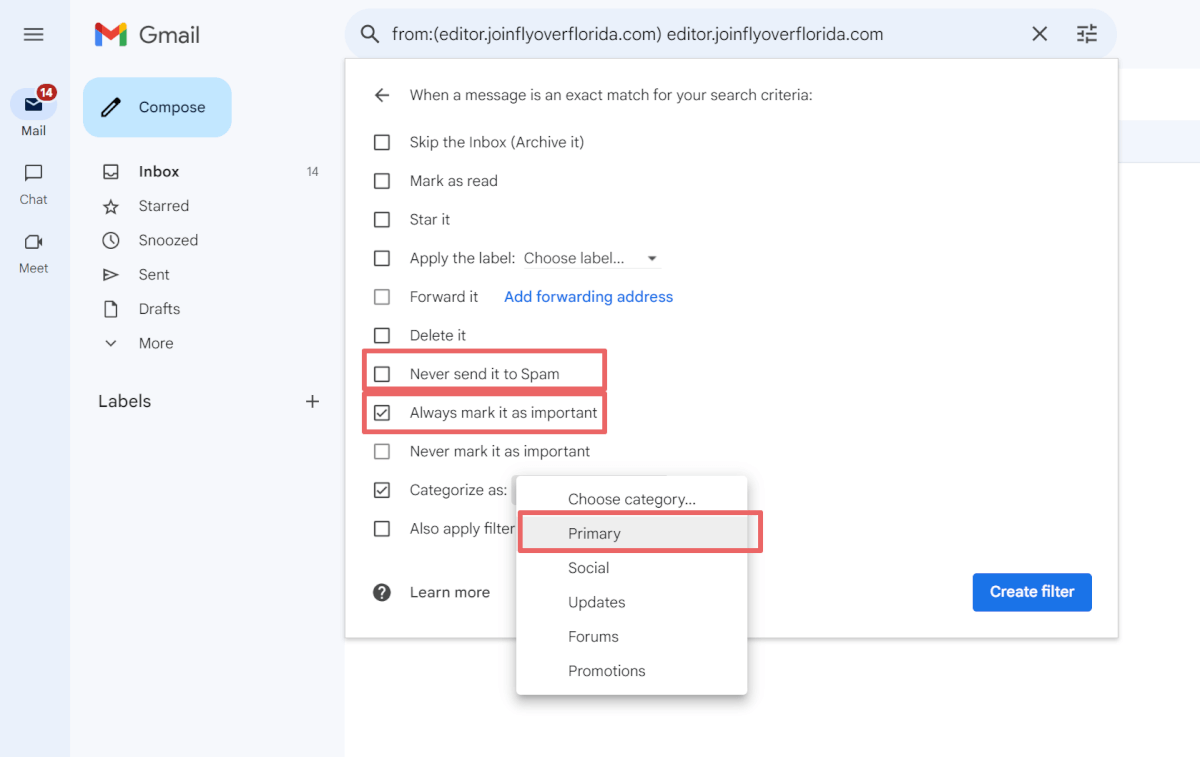Click the Inbox tray icon
The image size is (1200, 757).
click(x=111, y=172)
